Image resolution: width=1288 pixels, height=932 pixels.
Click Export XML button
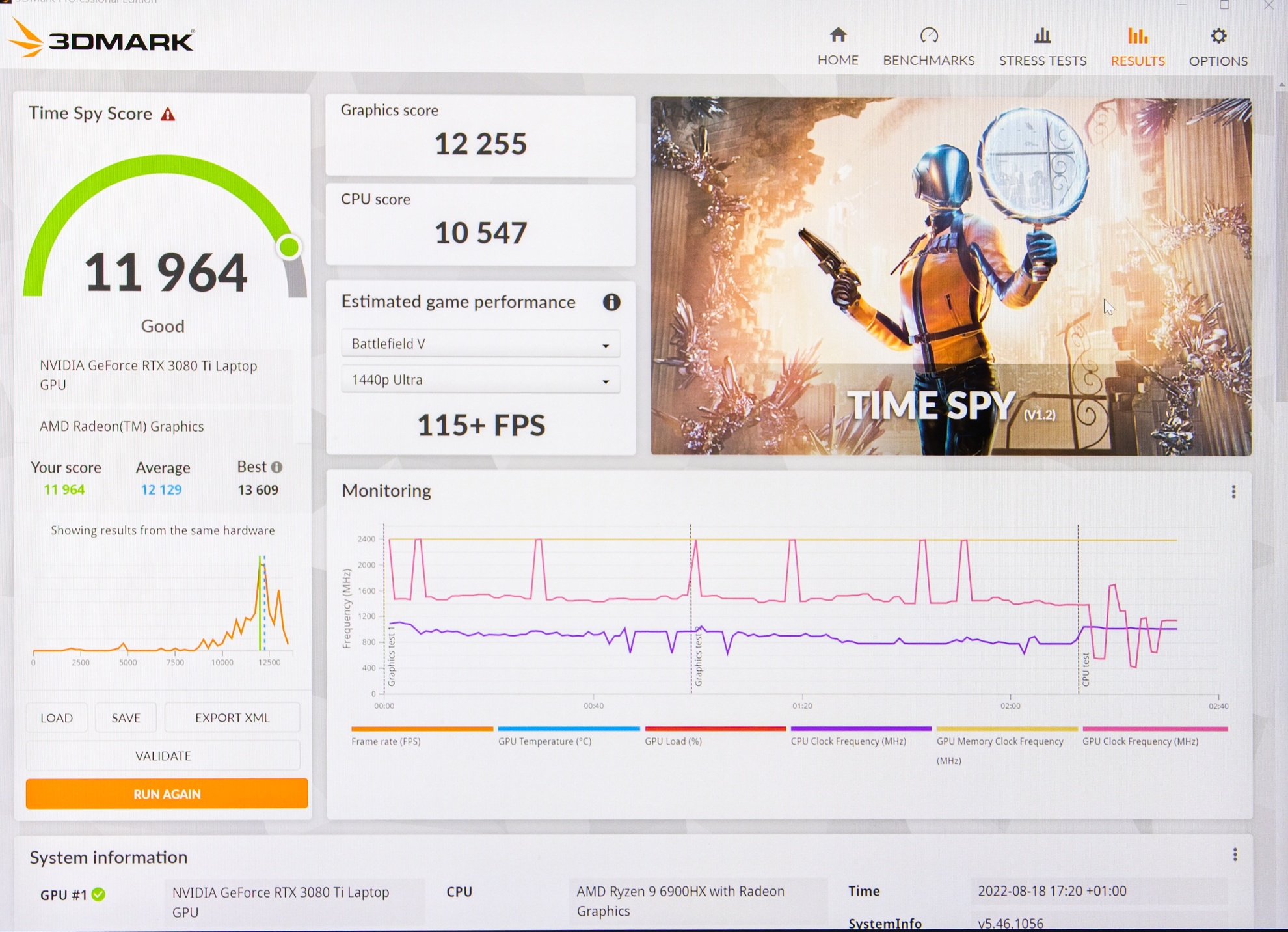pyautogui.click(x=232, y=717)
